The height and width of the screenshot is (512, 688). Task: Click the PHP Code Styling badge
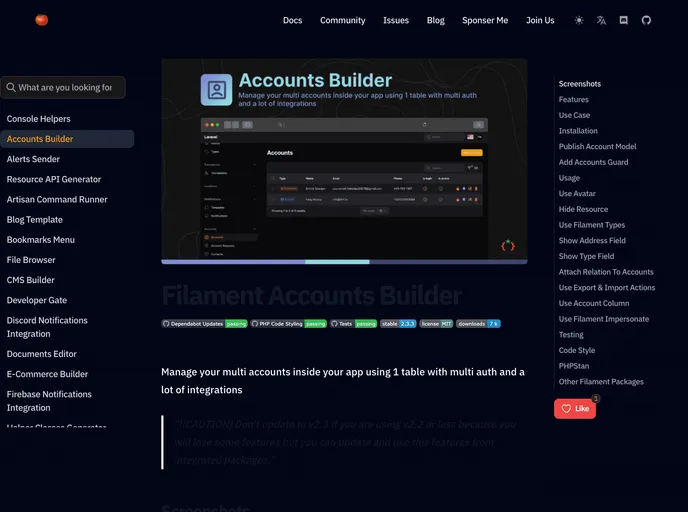[x=289, y=324]
